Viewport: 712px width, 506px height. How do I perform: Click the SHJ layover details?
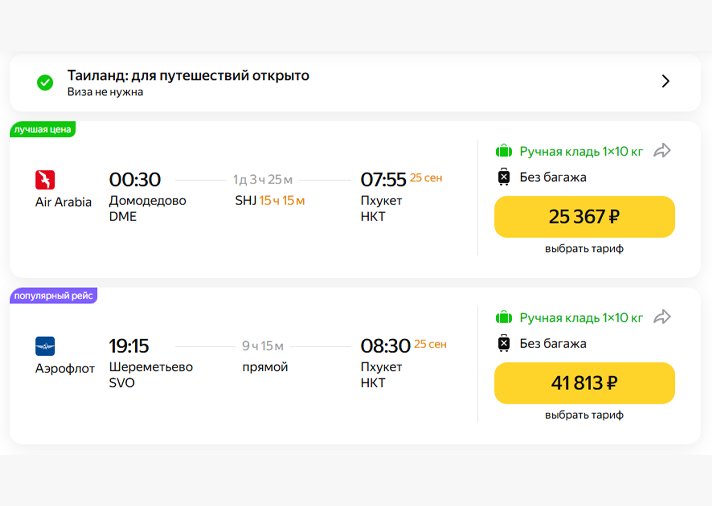(269, 201)
